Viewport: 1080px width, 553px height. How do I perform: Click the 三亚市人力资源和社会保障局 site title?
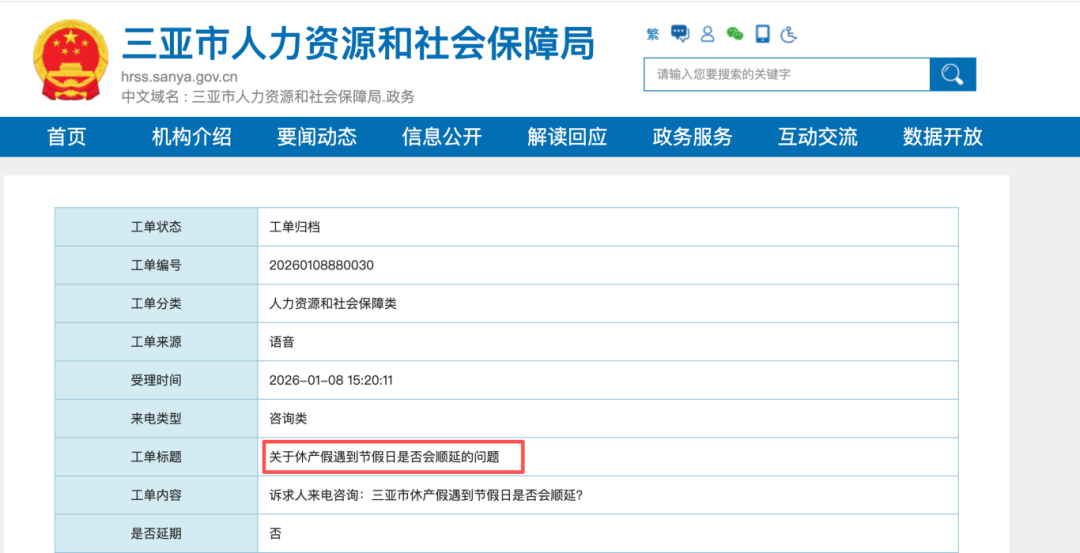pos(357,43)
